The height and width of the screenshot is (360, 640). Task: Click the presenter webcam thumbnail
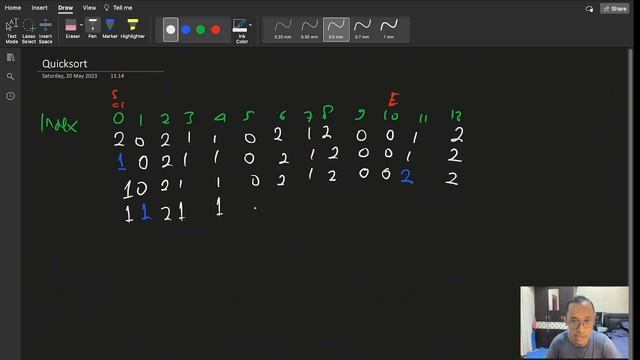(x=575, y=322)
